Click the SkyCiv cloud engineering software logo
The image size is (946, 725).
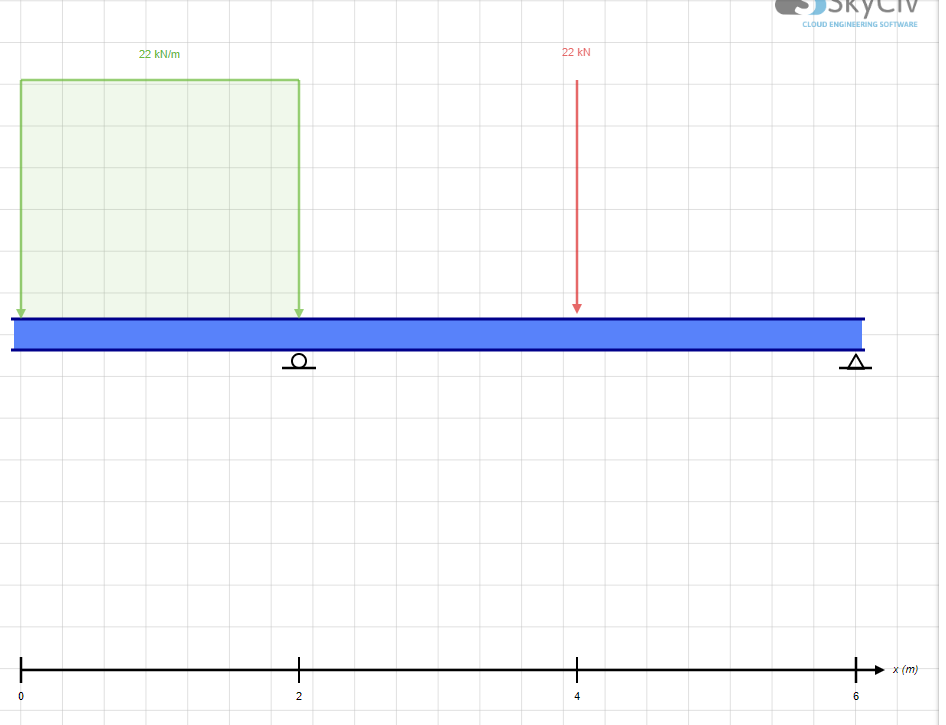[x=847, y=14]
